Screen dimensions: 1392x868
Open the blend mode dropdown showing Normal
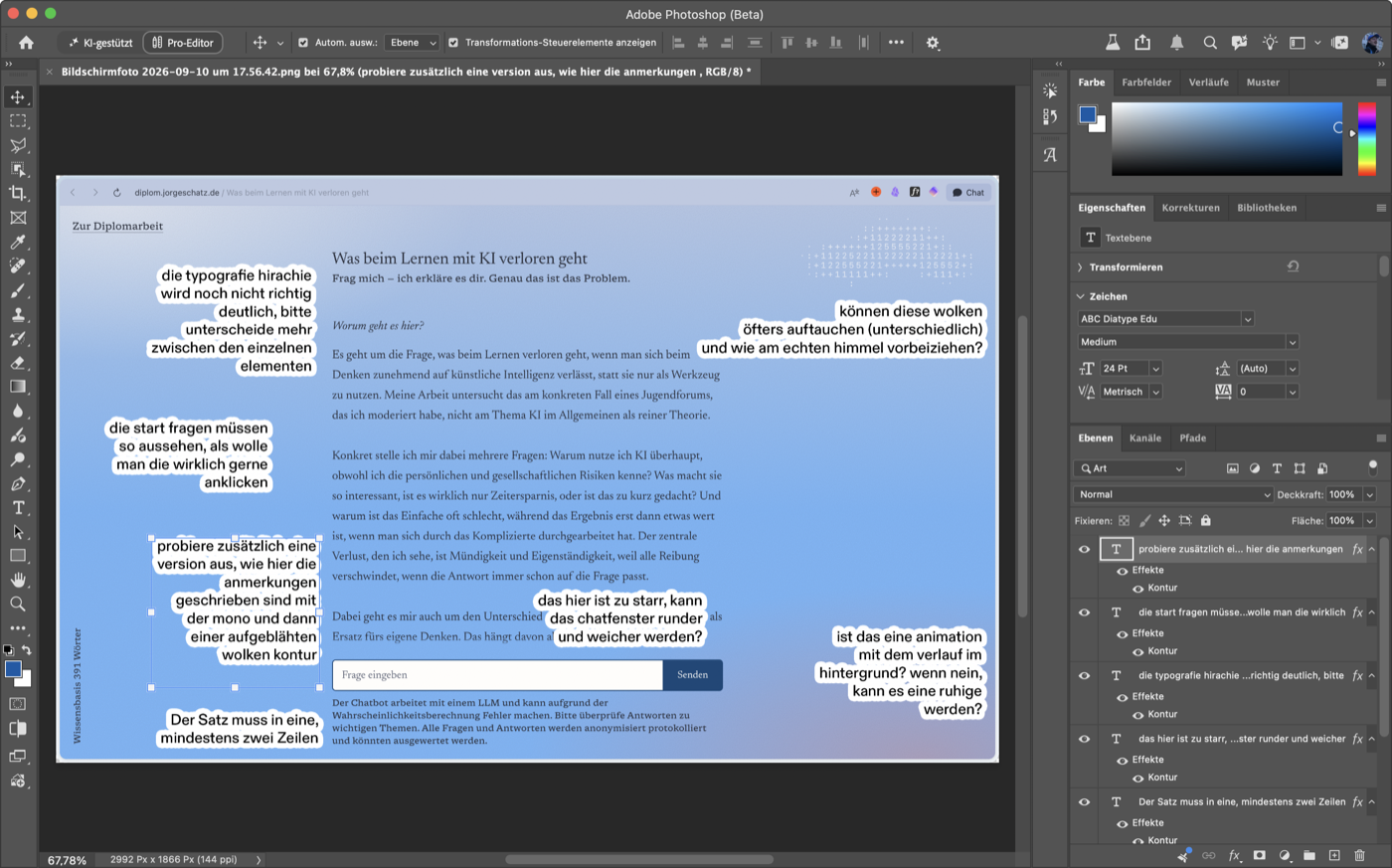click(1173, 494)
